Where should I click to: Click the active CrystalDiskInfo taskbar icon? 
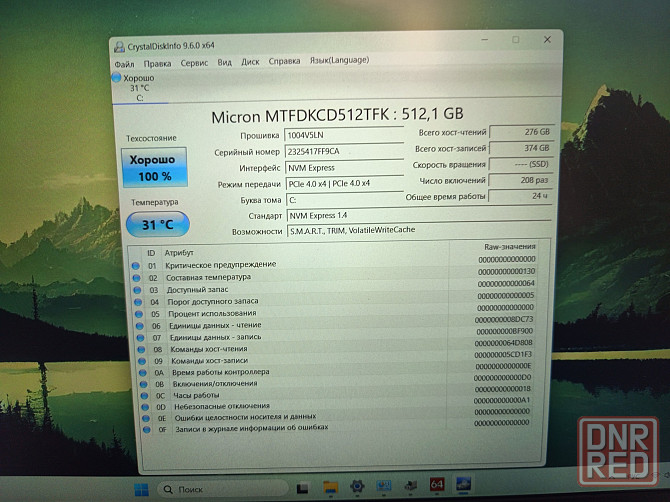coord(464,483)
